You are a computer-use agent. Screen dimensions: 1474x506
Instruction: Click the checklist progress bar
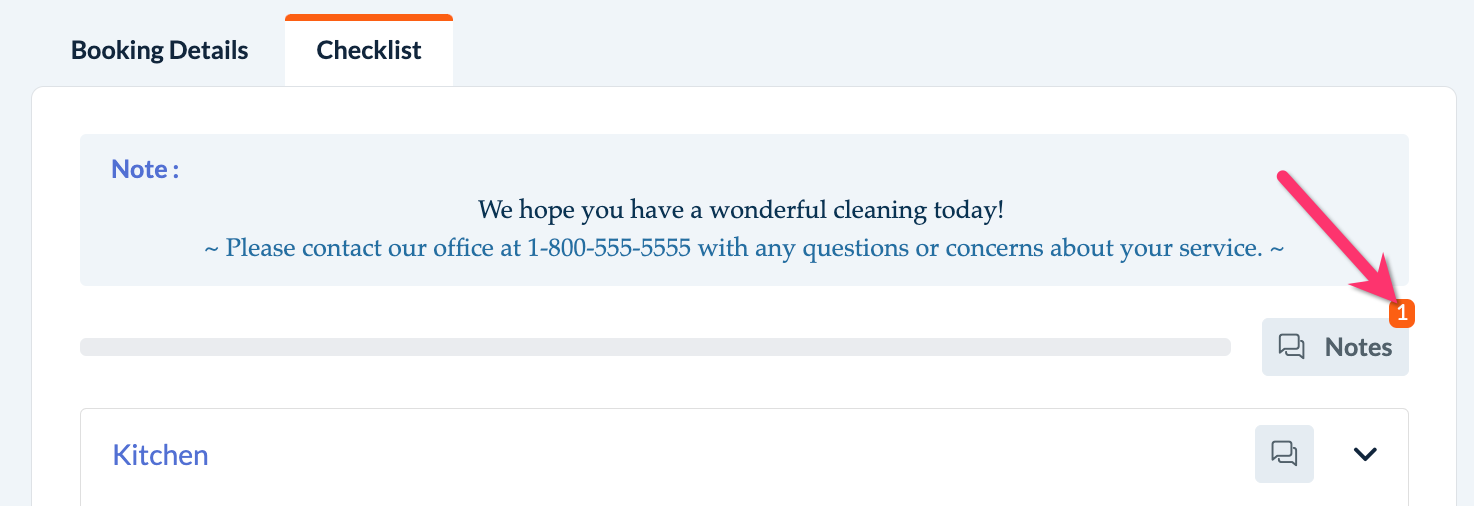click(655, 347)
